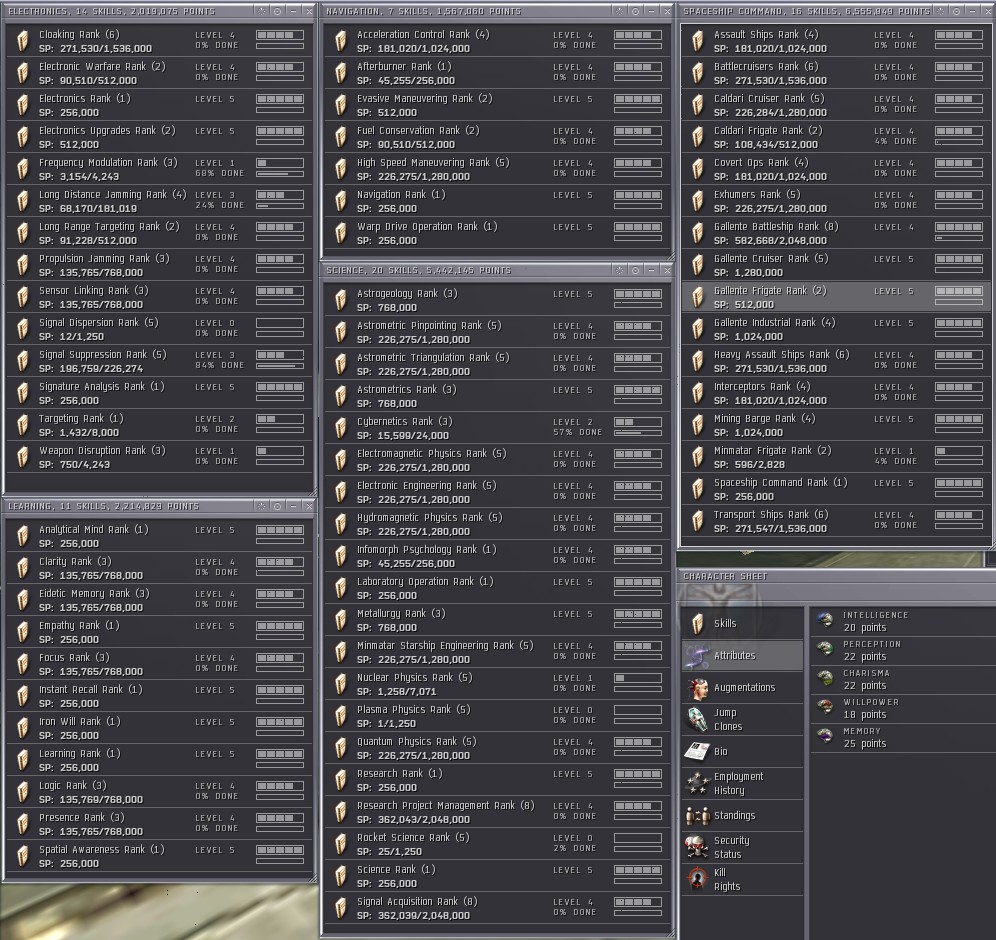996x940 pixels.
Task: Select the highlighted Gallente Frigate skill row
Action: pyautogui.click(x=835, y=297)
